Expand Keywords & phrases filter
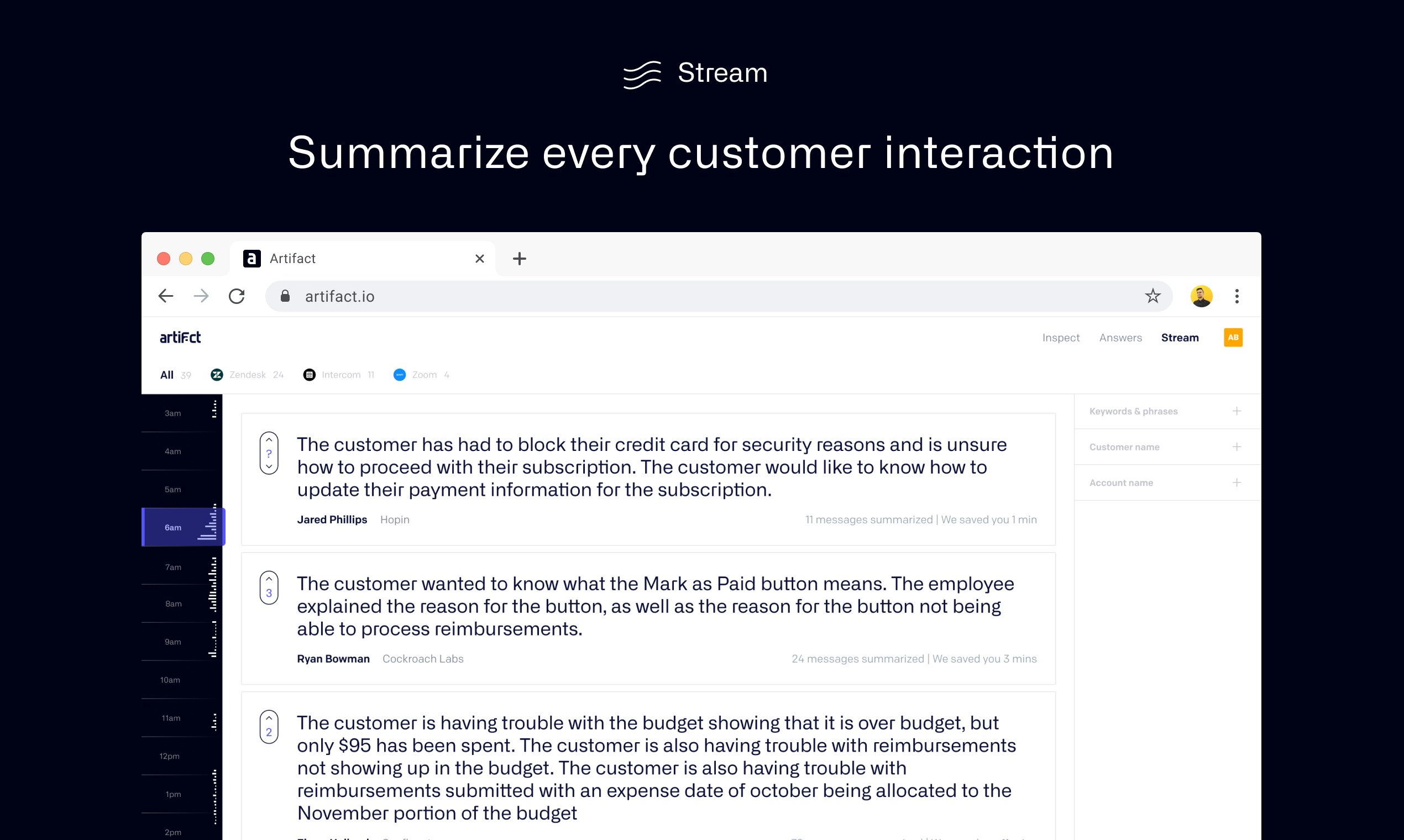The height and width of the screenshot is (840, 1404). [x=1237, y=411]
